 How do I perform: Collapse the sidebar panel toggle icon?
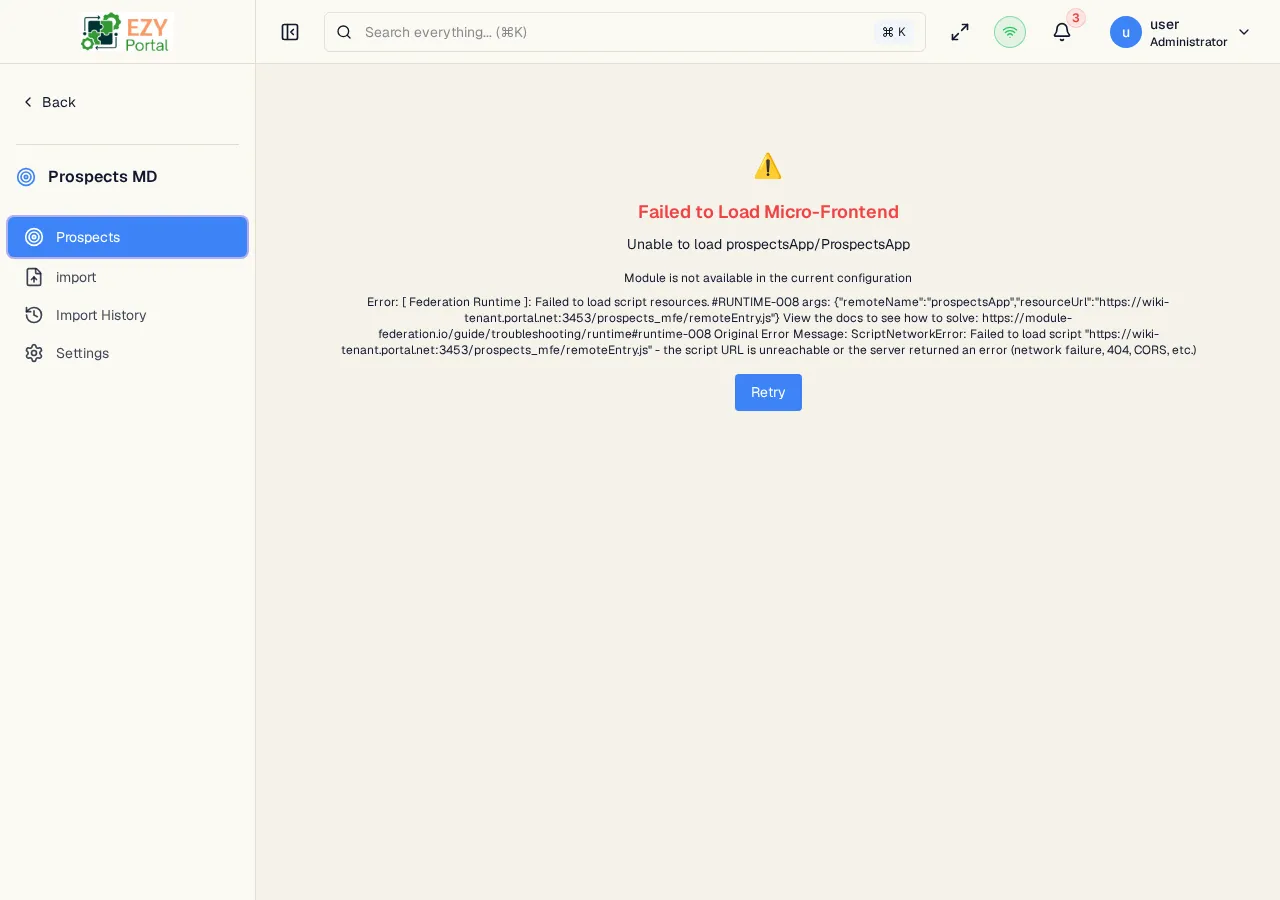[x=290, y=32]
